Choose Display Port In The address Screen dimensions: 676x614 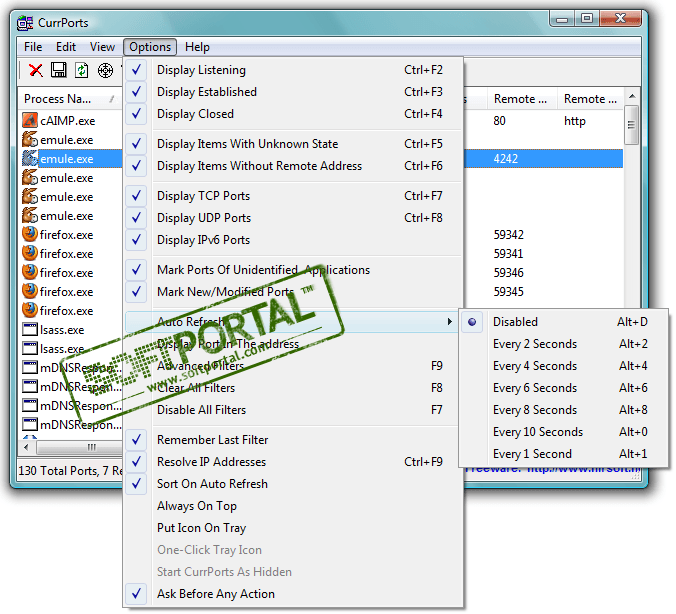293,344
